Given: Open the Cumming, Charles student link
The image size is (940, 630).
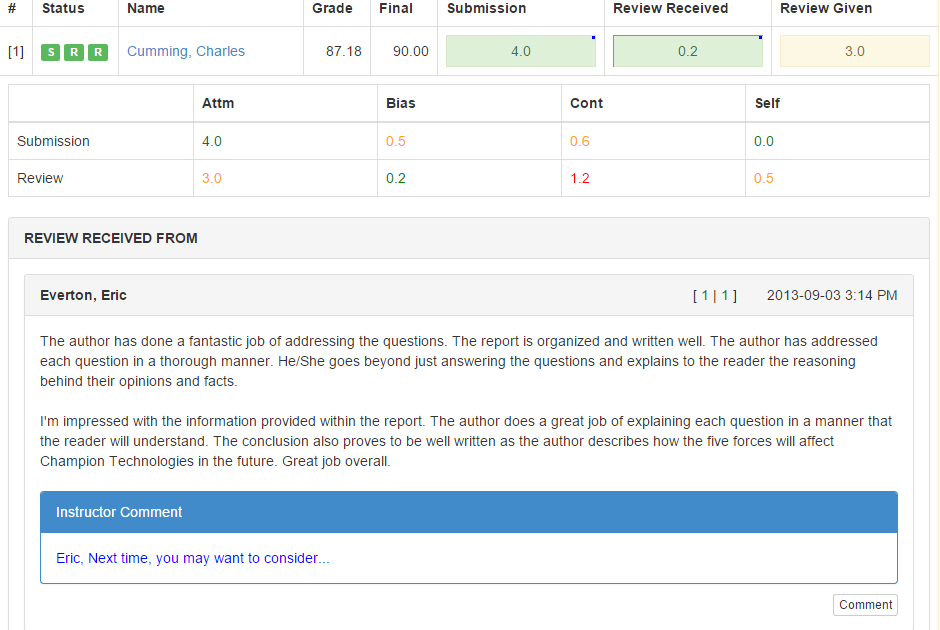Looking at the screenshot, I should pos(186,51).
